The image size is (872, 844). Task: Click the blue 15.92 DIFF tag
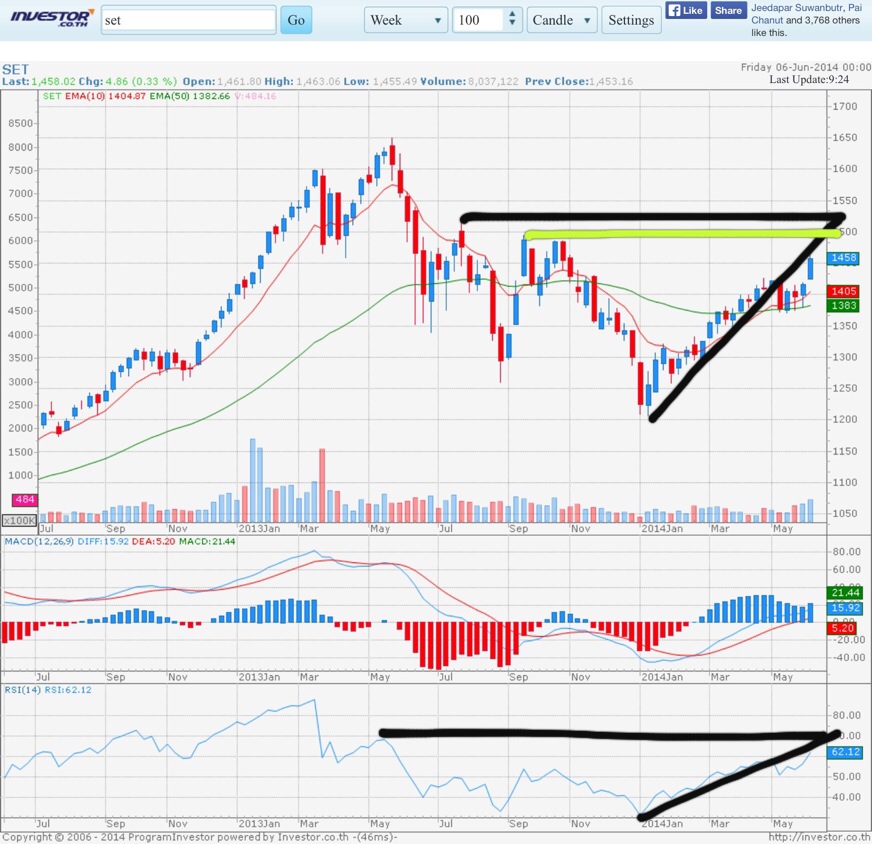click(845, 608)
